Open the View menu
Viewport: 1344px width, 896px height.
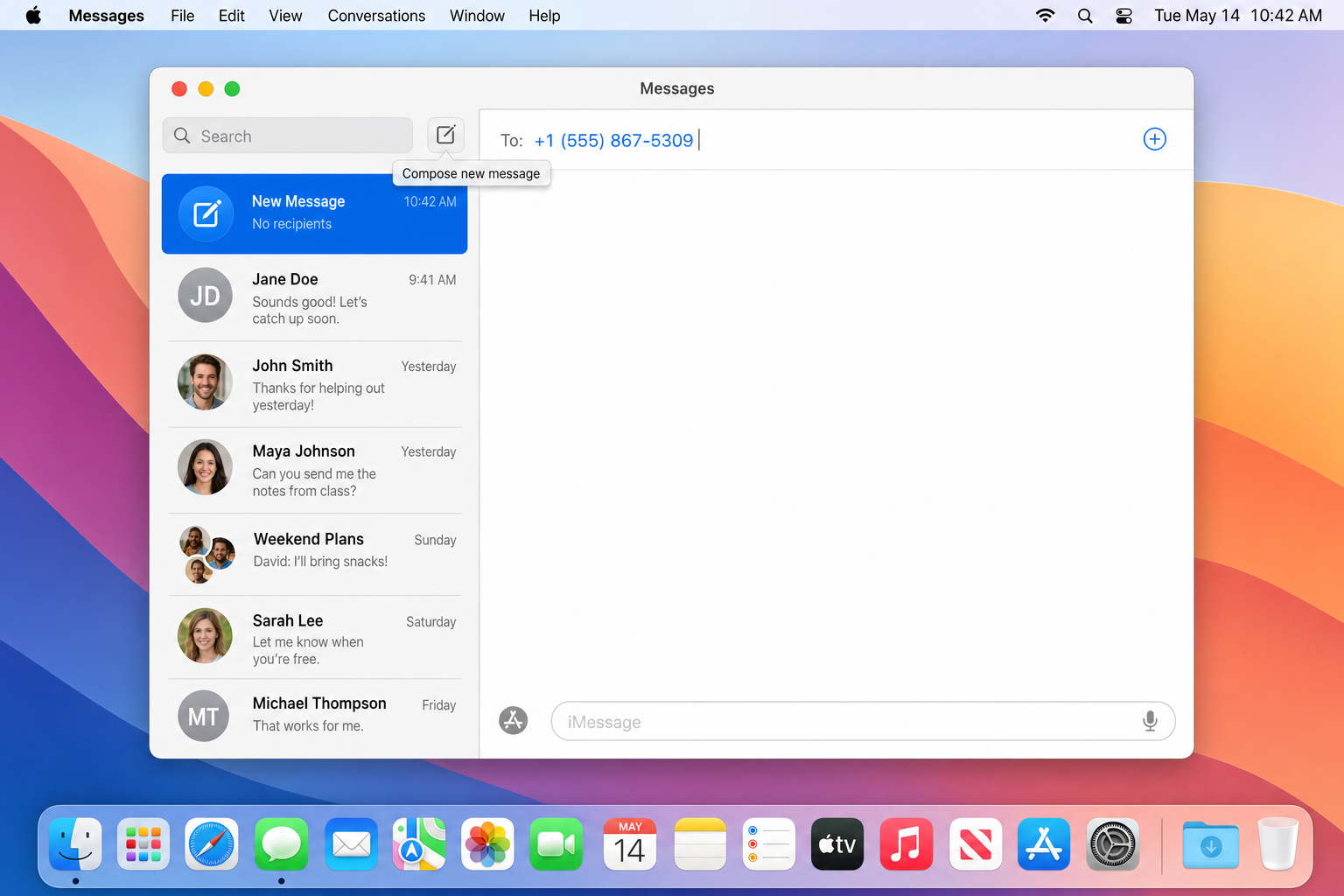click(285, 16)
